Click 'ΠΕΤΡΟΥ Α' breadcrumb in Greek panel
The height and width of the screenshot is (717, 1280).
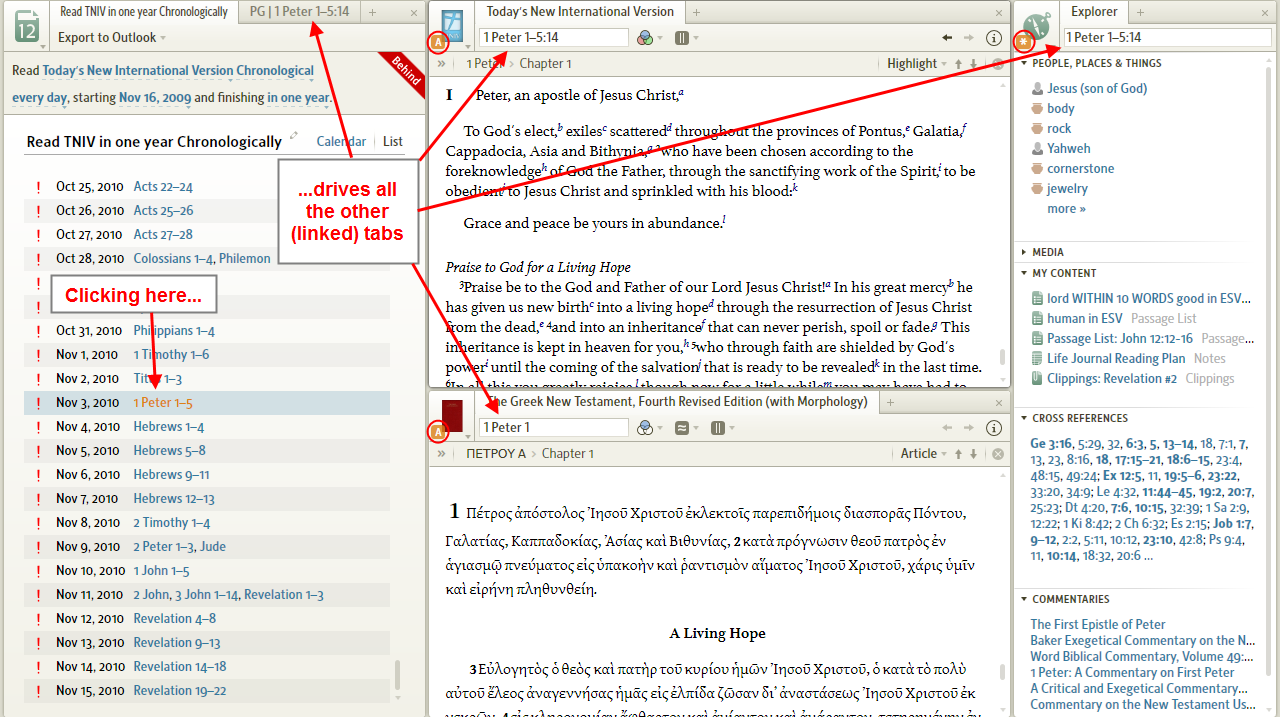pos(495,454)
